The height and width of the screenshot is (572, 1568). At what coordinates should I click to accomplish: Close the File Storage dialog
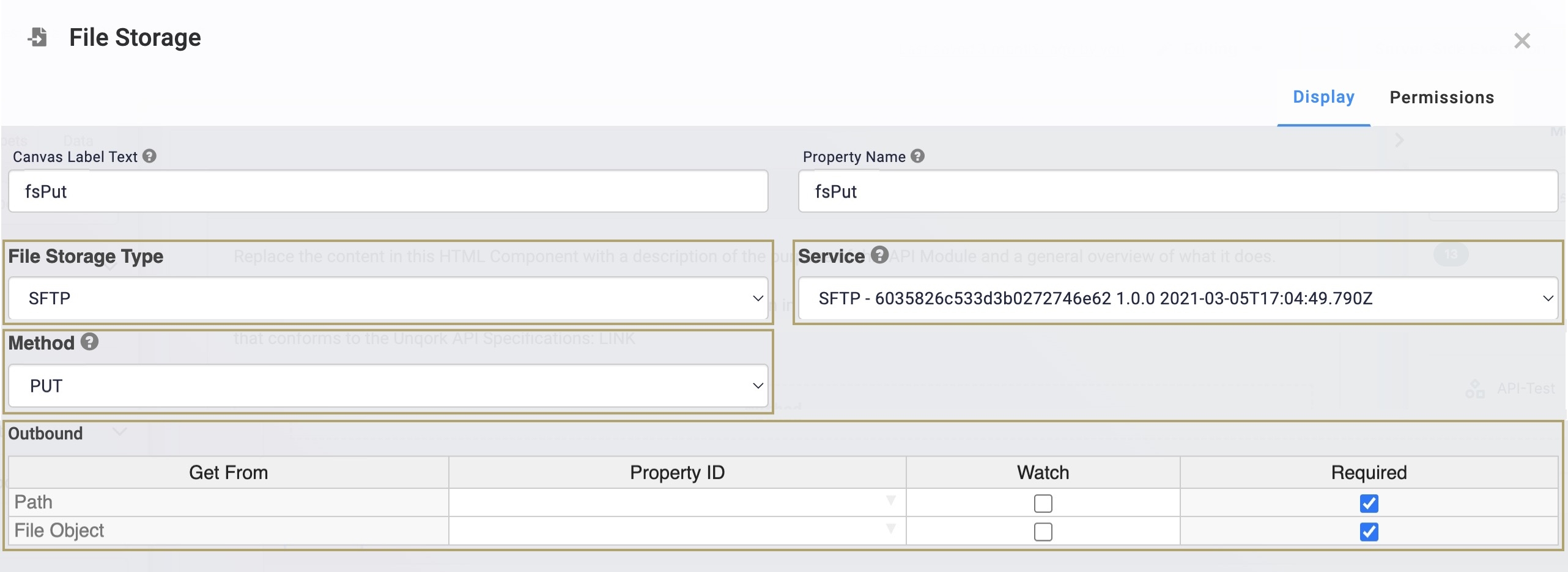click(1522, 40)
